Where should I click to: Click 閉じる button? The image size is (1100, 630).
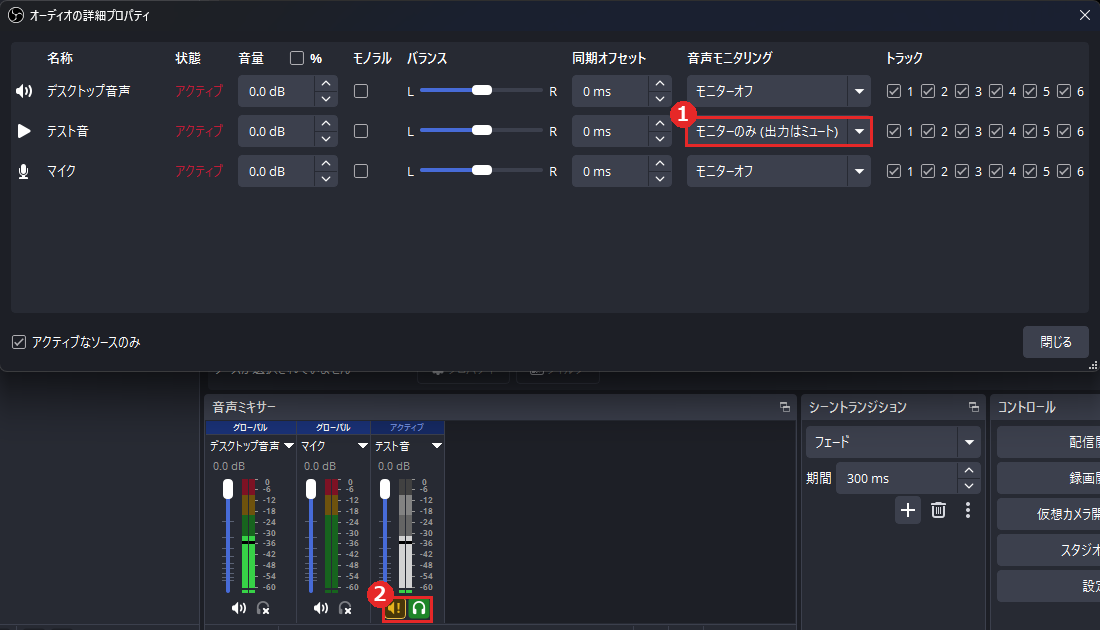1055,342
